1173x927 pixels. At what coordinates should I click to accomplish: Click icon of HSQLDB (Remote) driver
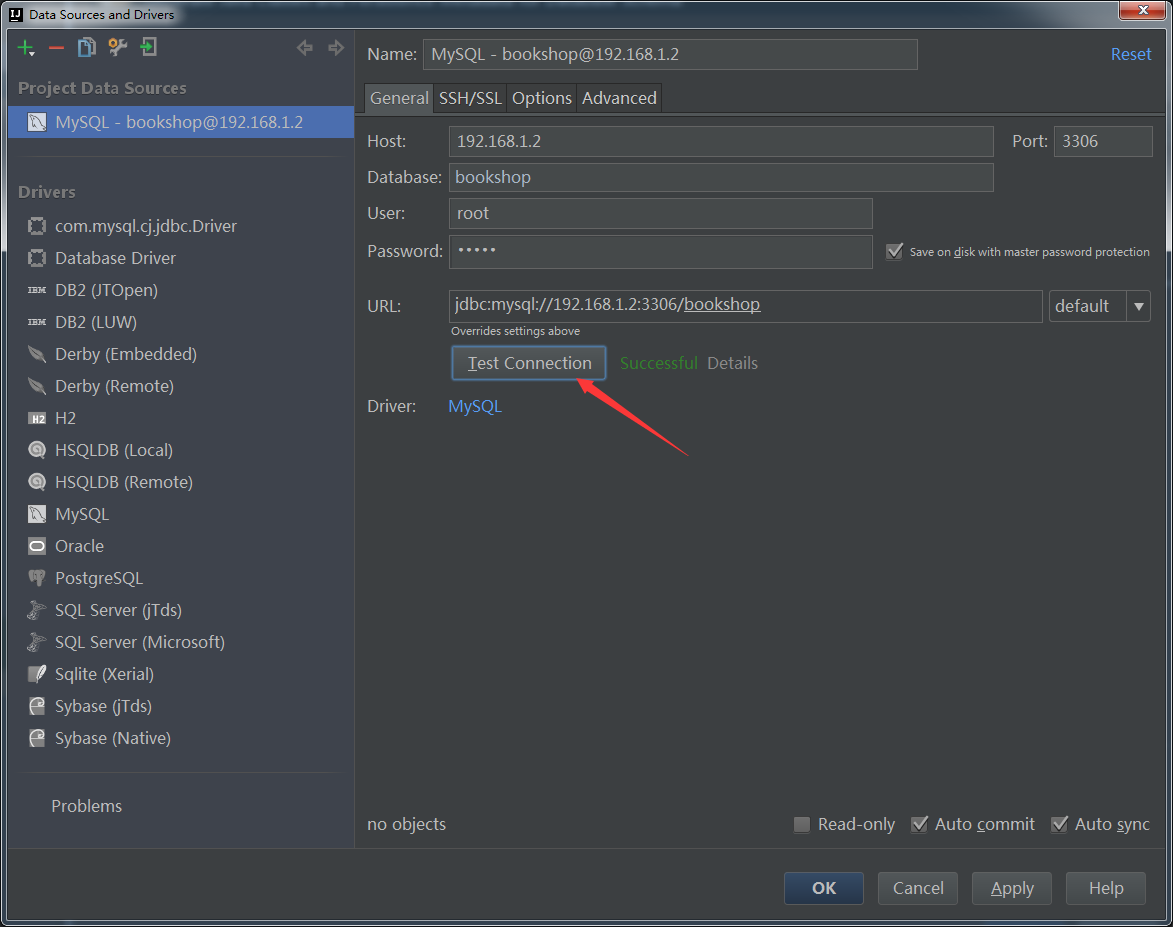click(37, 482)
